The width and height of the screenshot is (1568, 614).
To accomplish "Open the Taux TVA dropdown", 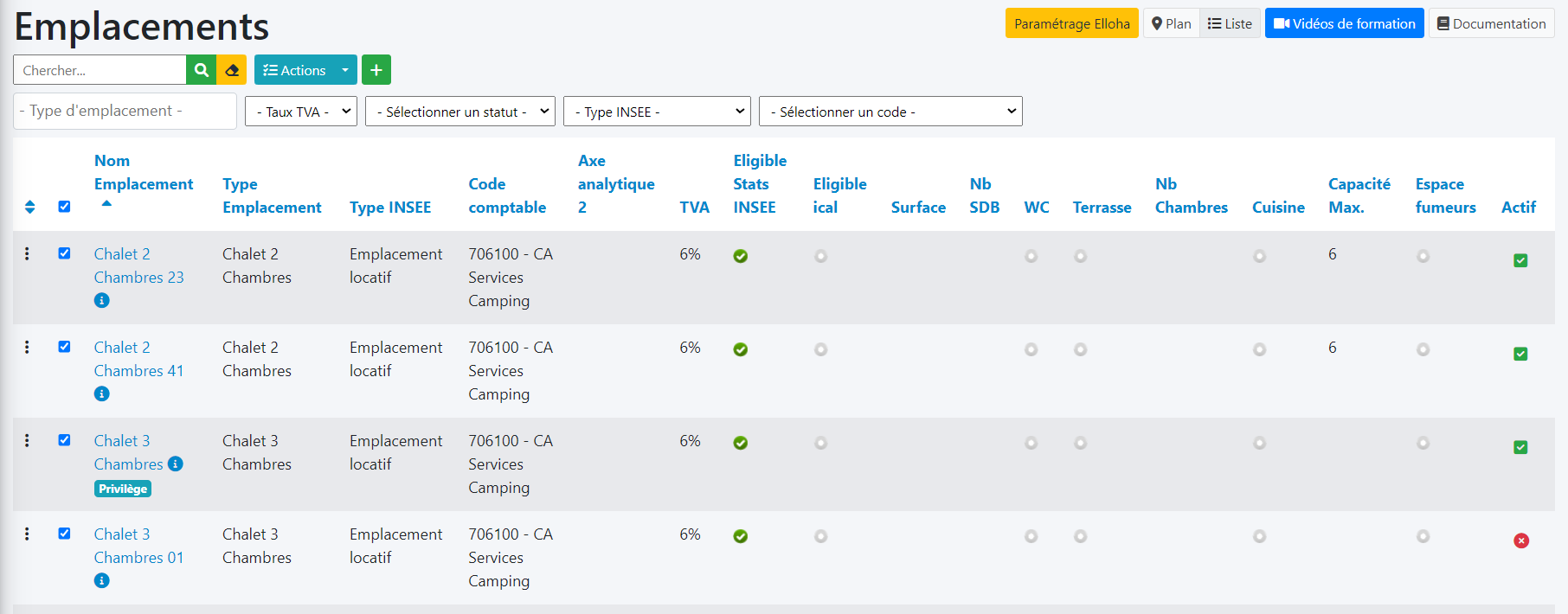I will (300, 112).
